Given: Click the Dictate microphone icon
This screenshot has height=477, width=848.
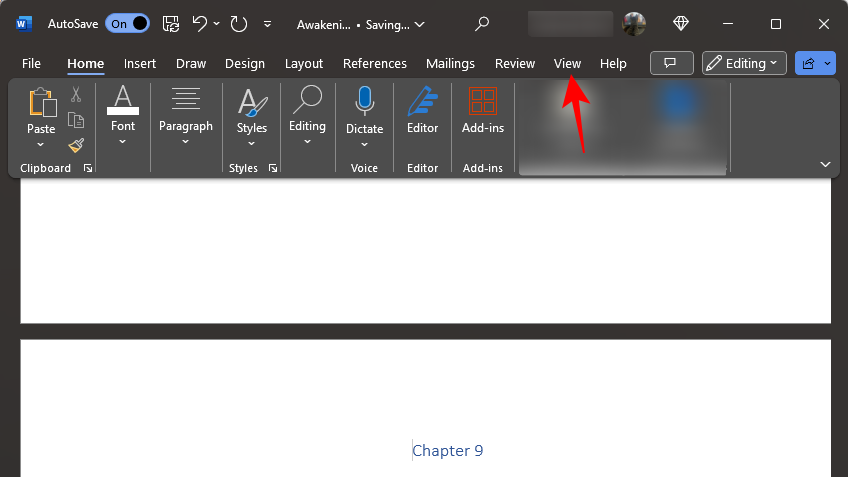Looking at the screenshot, I should click(x=365, y=101).
